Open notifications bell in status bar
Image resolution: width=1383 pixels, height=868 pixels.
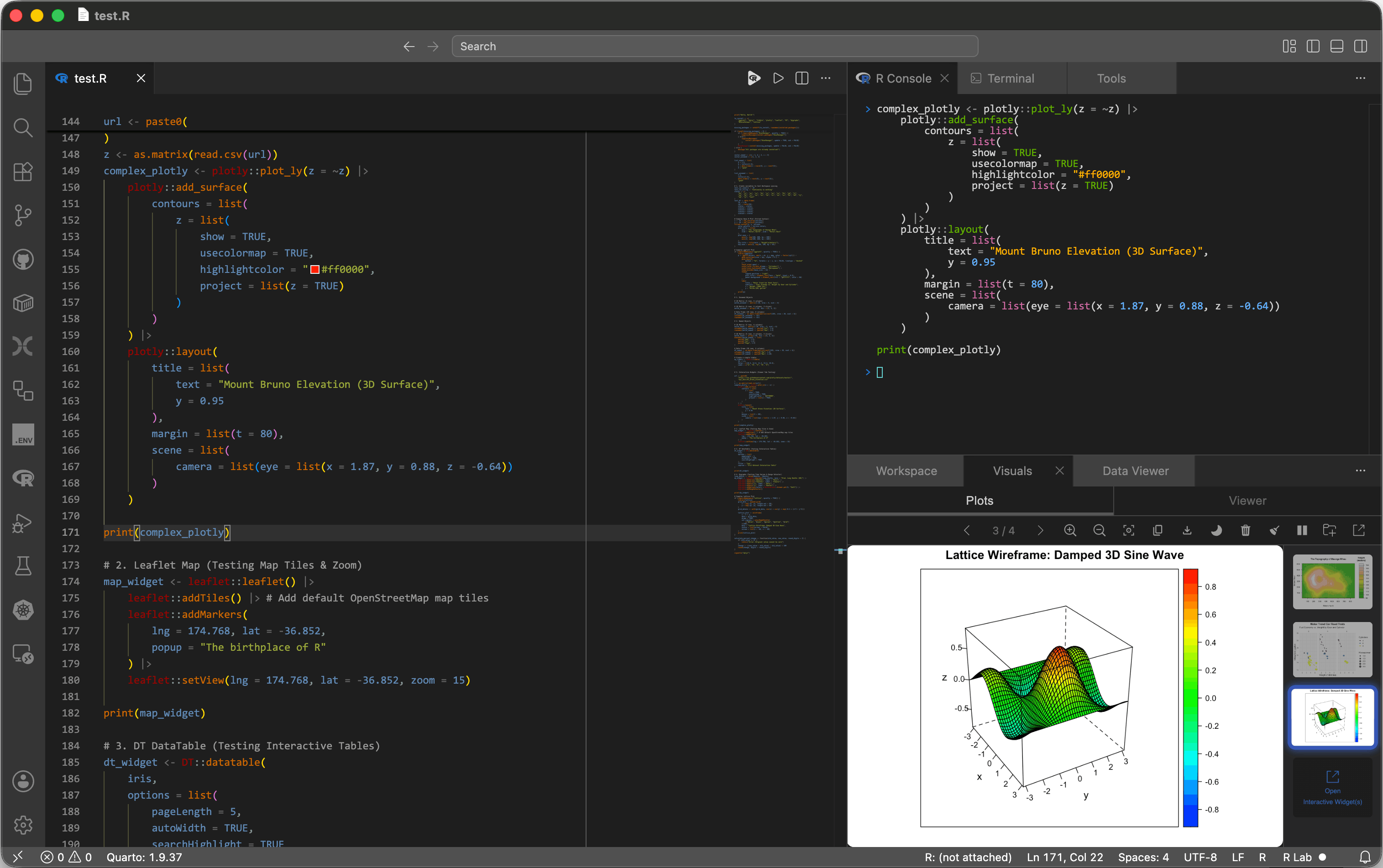click(1365, 857)
